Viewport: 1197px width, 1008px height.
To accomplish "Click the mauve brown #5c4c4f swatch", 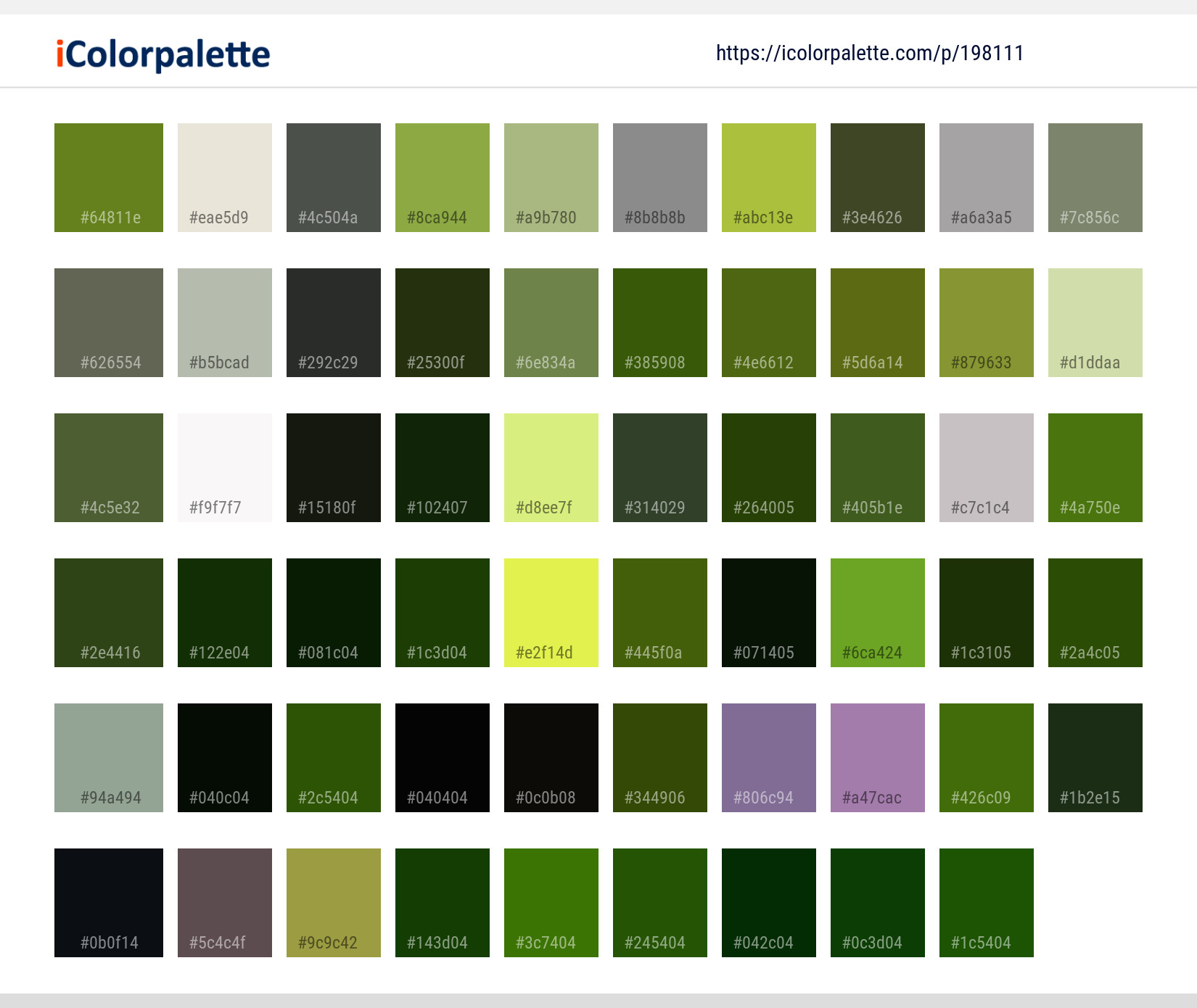I will click(x=225, y=903).
